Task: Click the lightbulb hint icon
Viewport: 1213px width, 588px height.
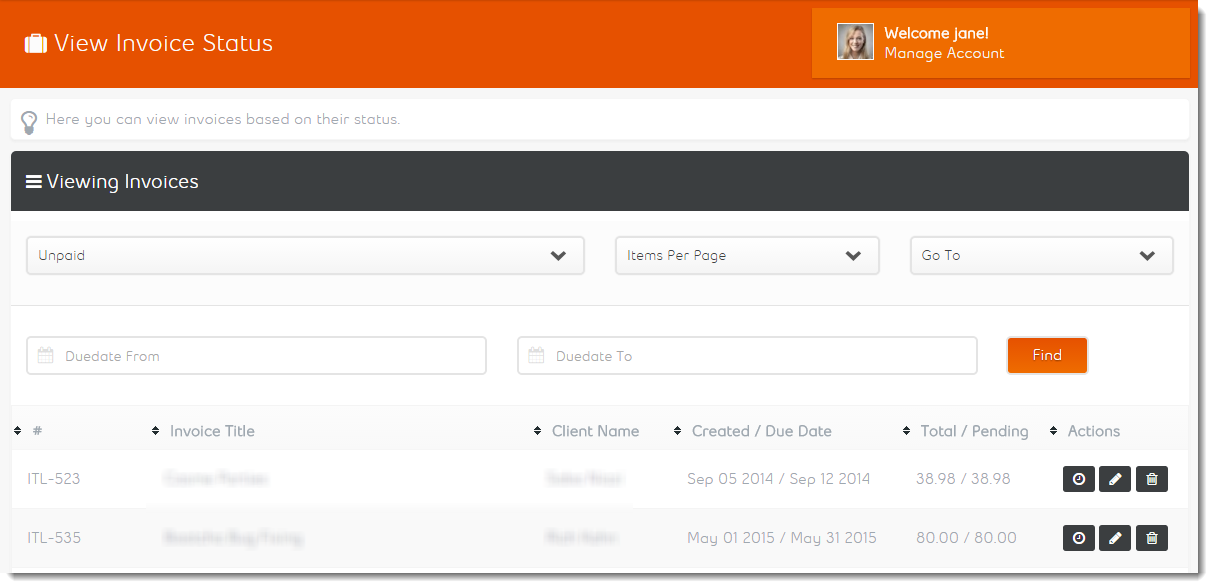Action: (29, 121)
